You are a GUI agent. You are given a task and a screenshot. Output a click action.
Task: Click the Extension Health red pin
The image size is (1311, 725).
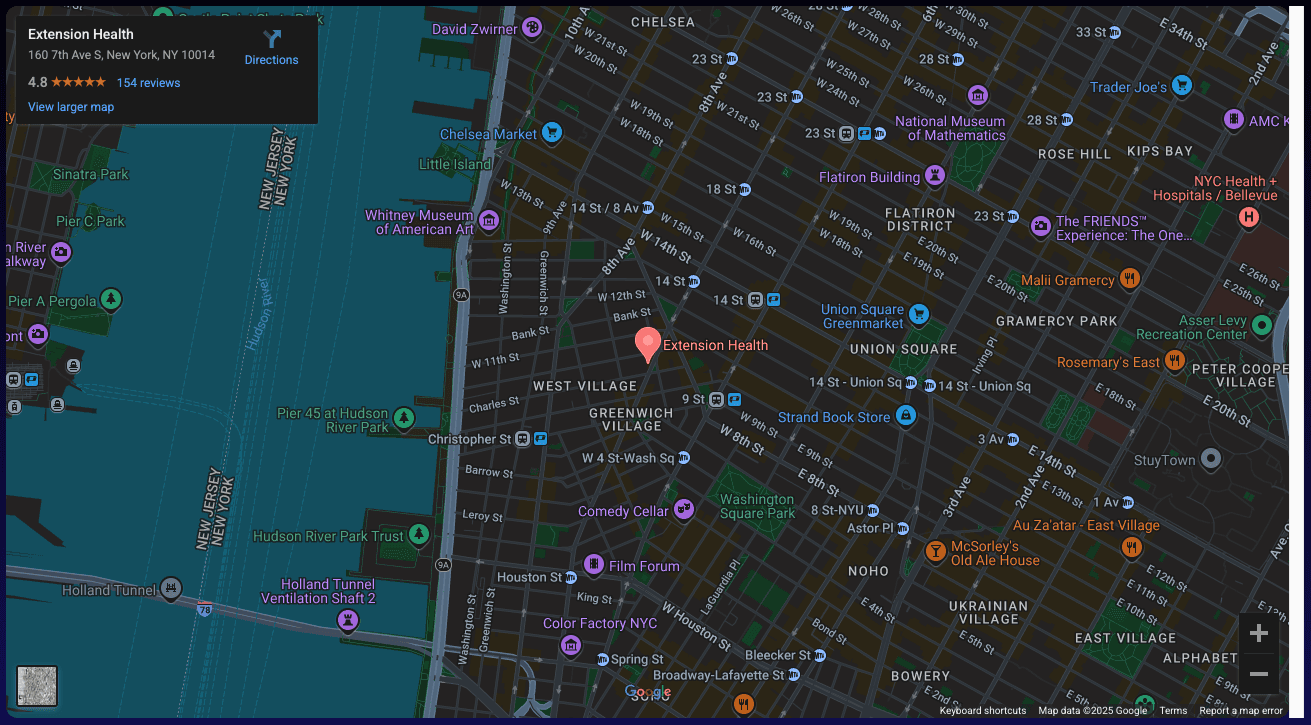(648, 345)
